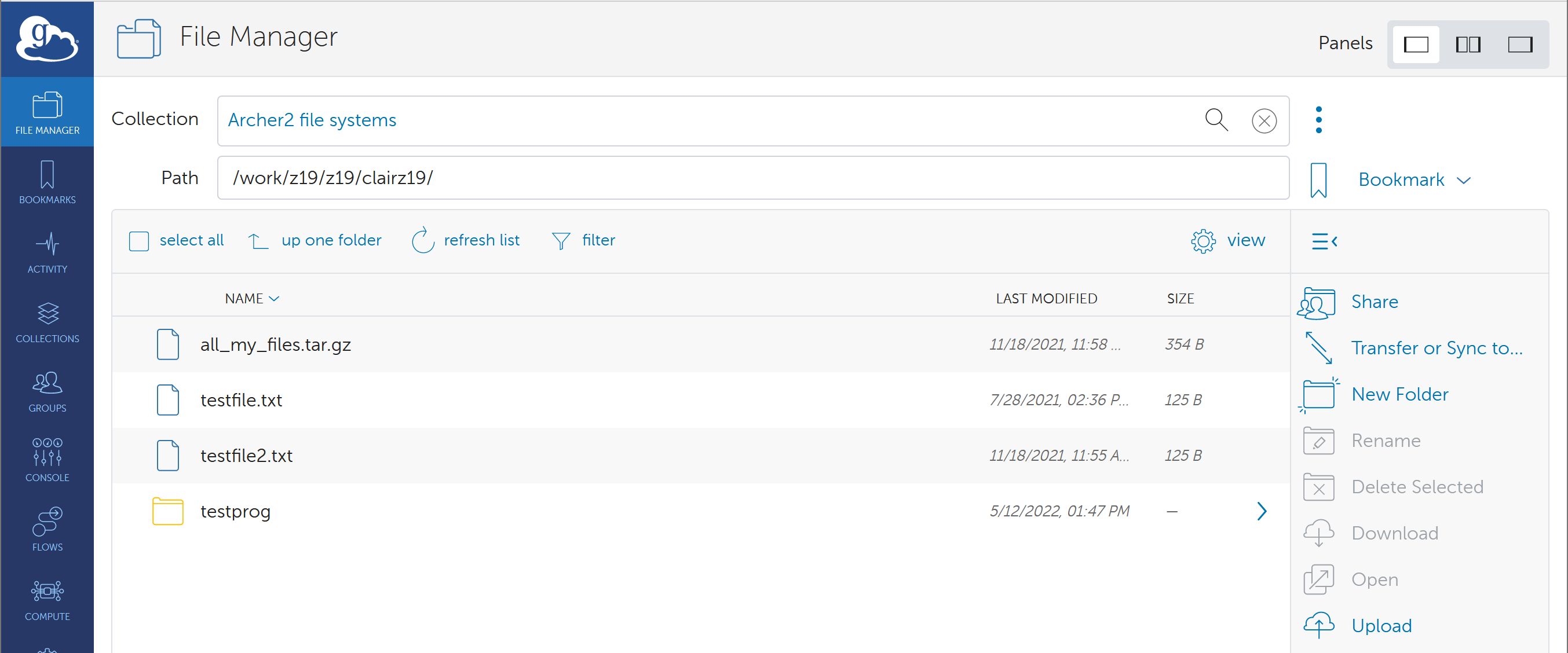Click file icon of all_my_files.tar.gz
1568x653 pixels.
click(167, 344)
